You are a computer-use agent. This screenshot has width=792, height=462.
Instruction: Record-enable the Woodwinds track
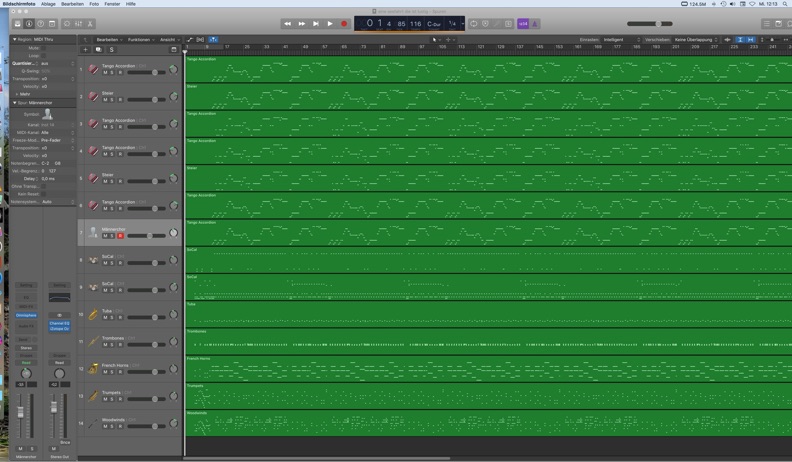point(120,427)
